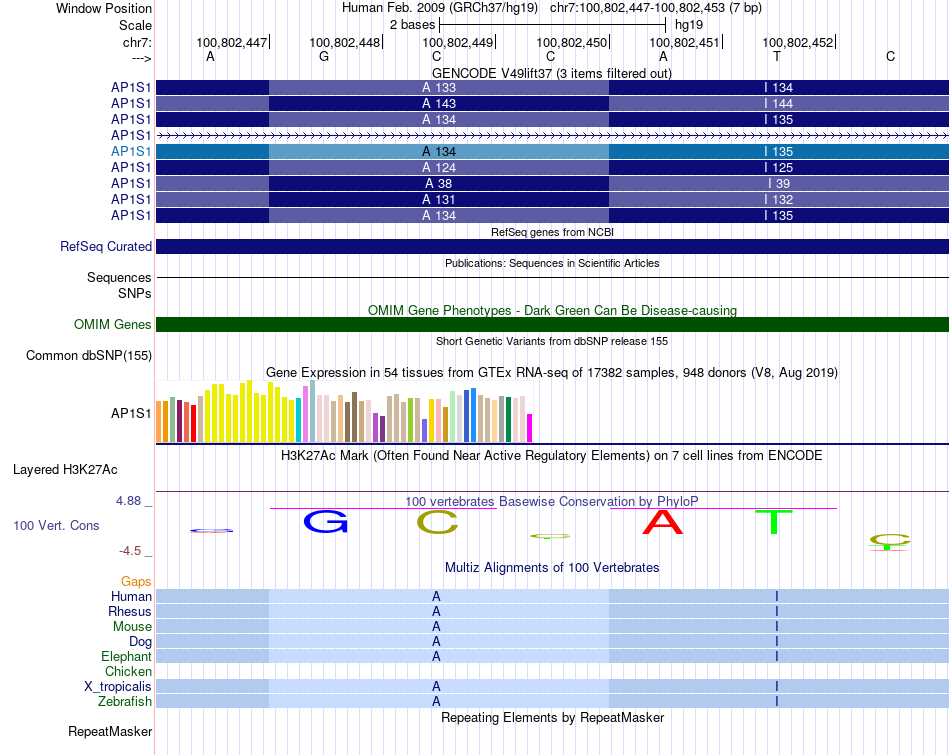The width and height of the screenshot is (950, 755).
Task: Click the position label 100,802,447
Action: coord(231,42)
